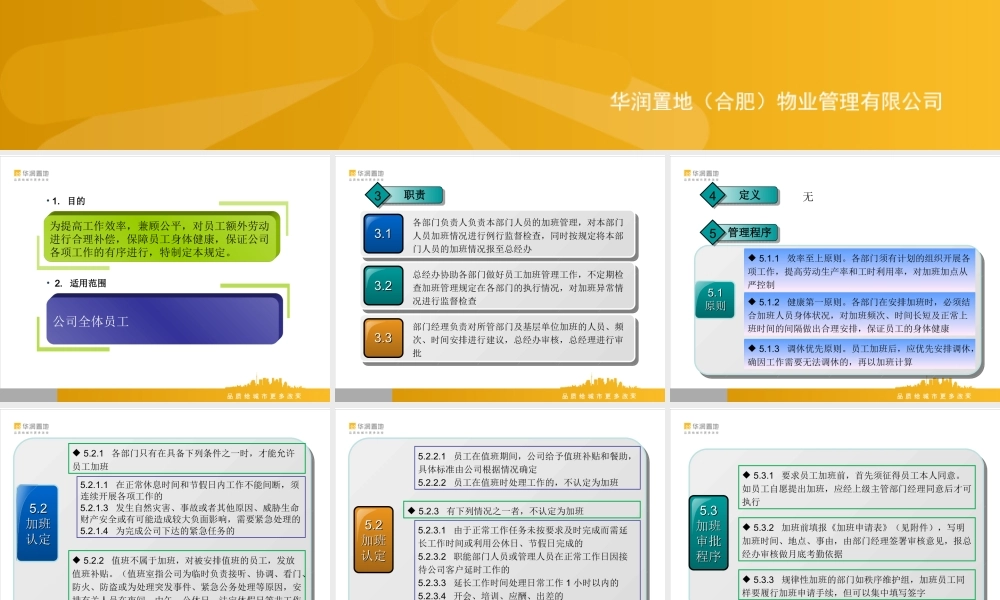Select the teal 5.1 原则 block
This screenshot has width=1000, height=600.
coord(715,299)
